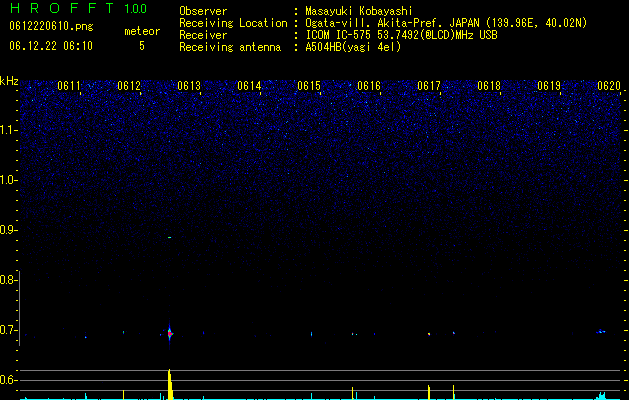The height and width of the screenshot is (400, 629).
Task: Click the 0615 time marker
Action: point(308,86)
